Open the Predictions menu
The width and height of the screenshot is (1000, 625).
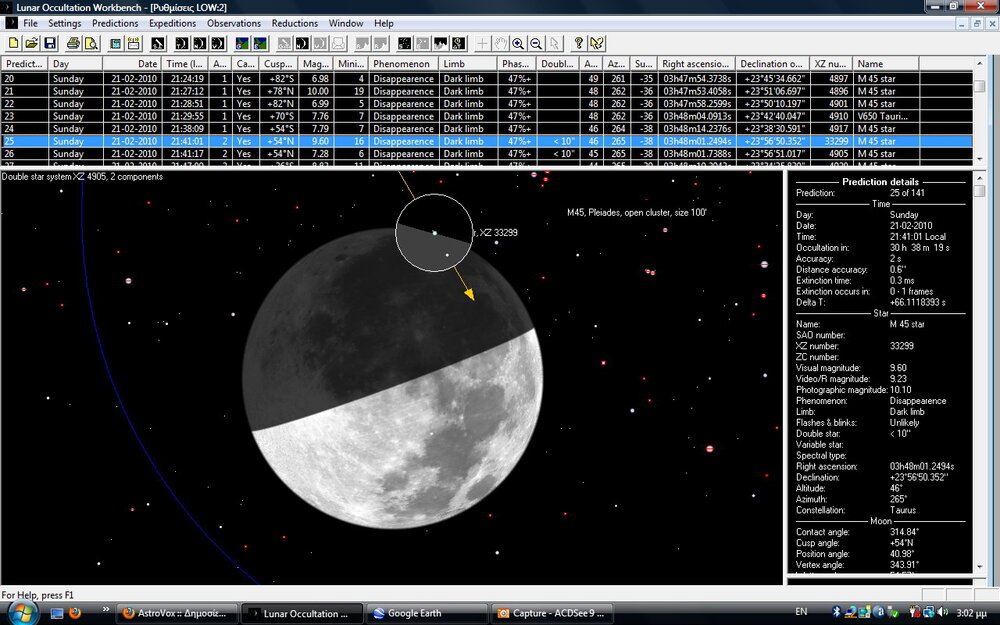(x=115, y=23)
